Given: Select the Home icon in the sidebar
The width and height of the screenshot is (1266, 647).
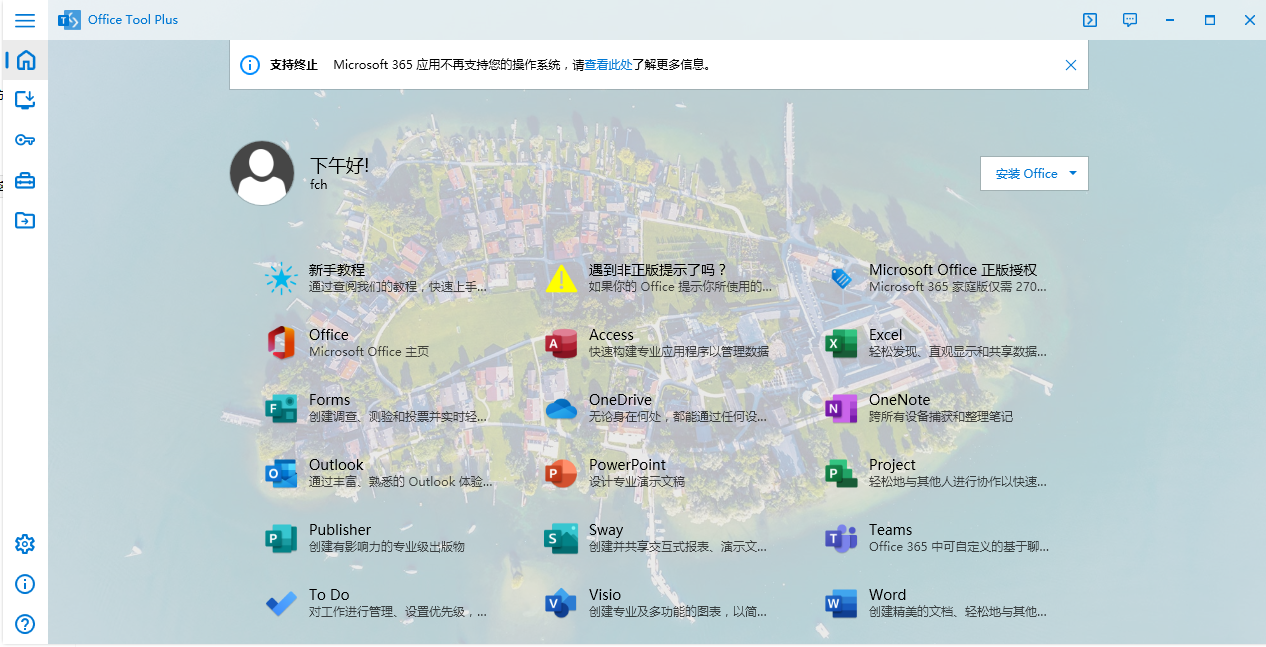Looking at the screenshot, I should pyautogui.click(x=25, y=60).
